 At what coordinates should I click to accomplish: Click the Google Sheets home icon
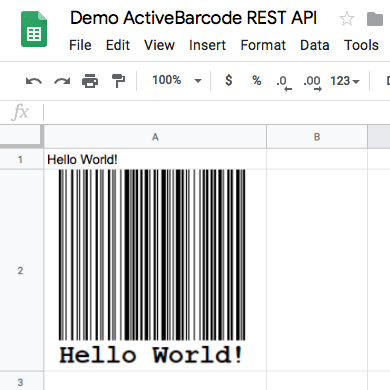[x=34, y=29]
